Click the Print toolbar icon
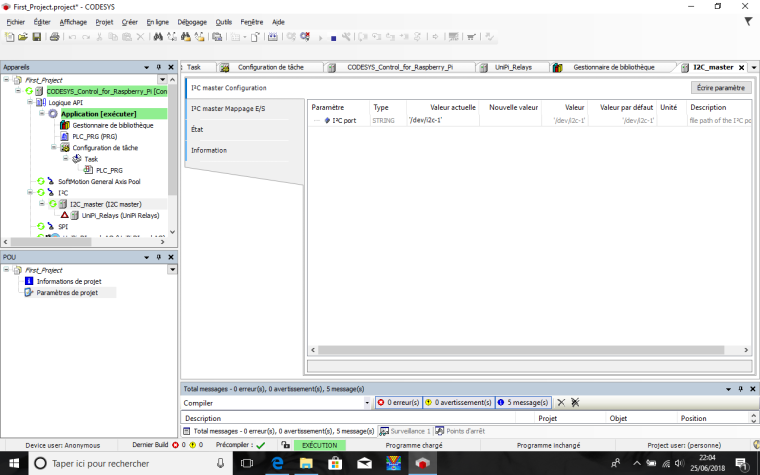The width and height of the screenshot is (760, 475). (54, 37)
